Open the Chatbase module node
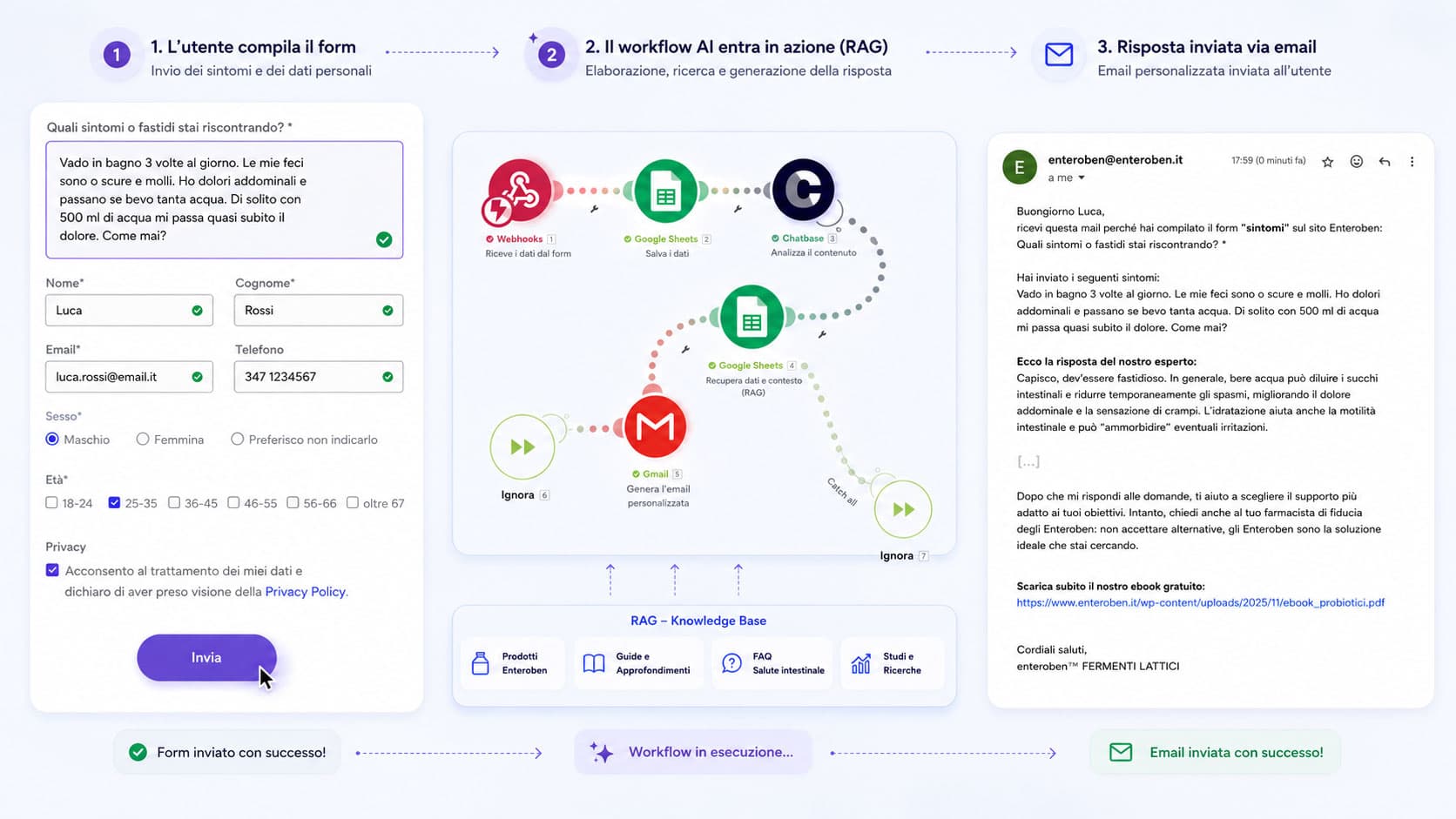The image size is (1456, 819). pyautogui.click(x=803, y=190)
